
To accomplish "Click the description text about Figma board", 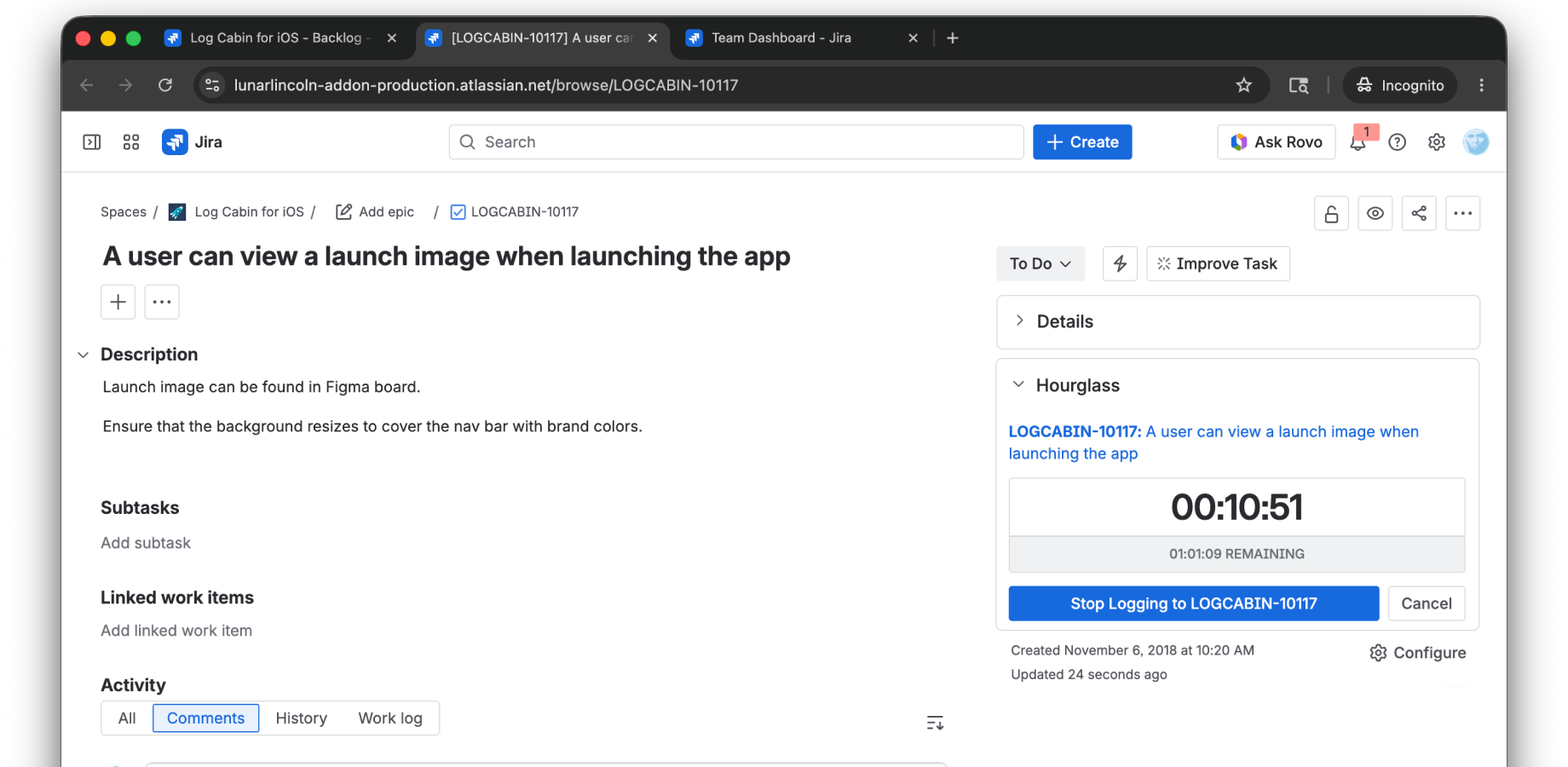I will [262, 387].
